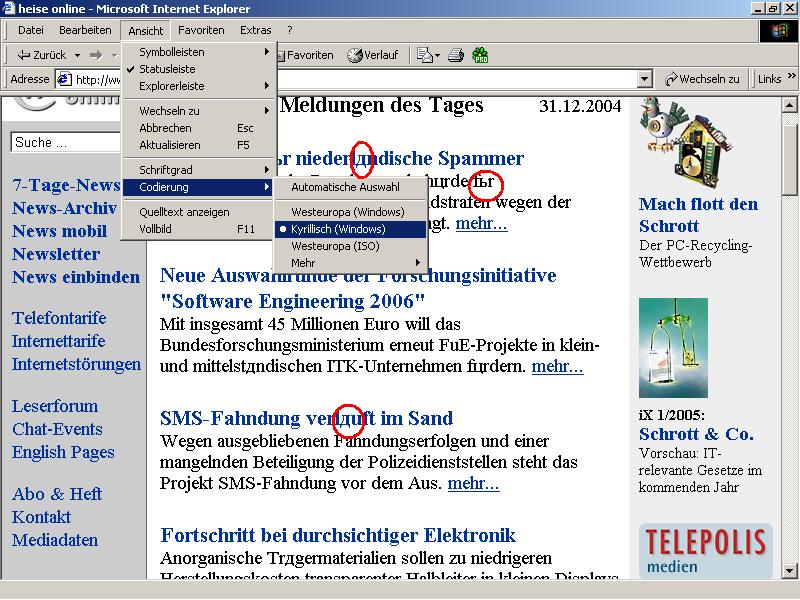Click the forward arrow toolbar button
The image size is (800, 600).
[96, 55]
